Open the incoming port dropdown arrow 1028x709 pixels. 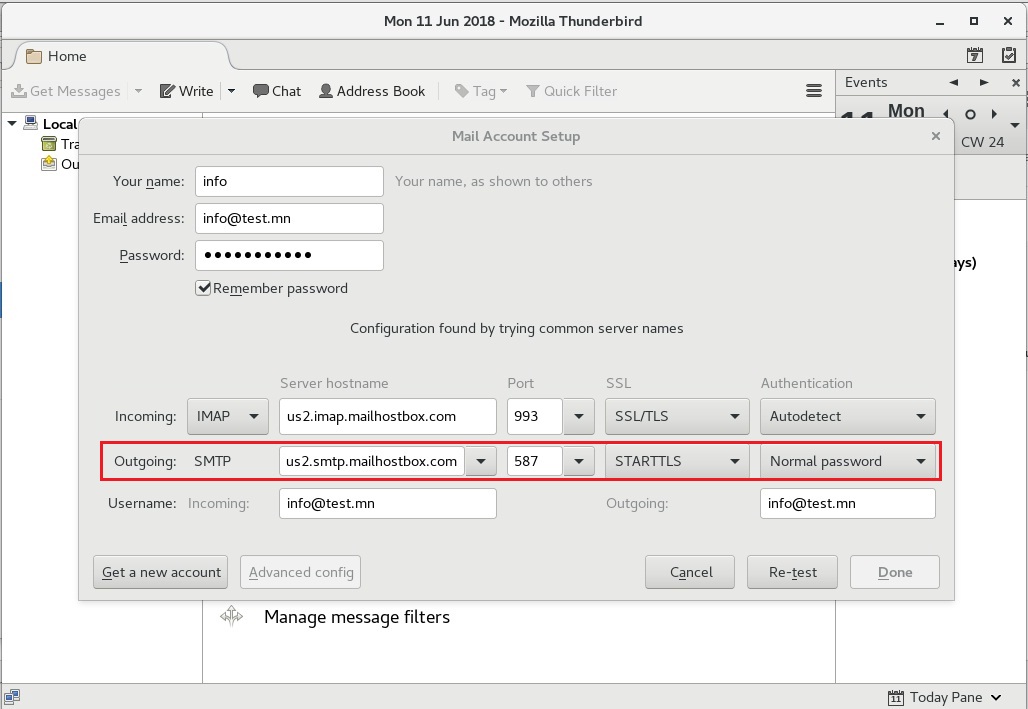[x=579, y=416]
